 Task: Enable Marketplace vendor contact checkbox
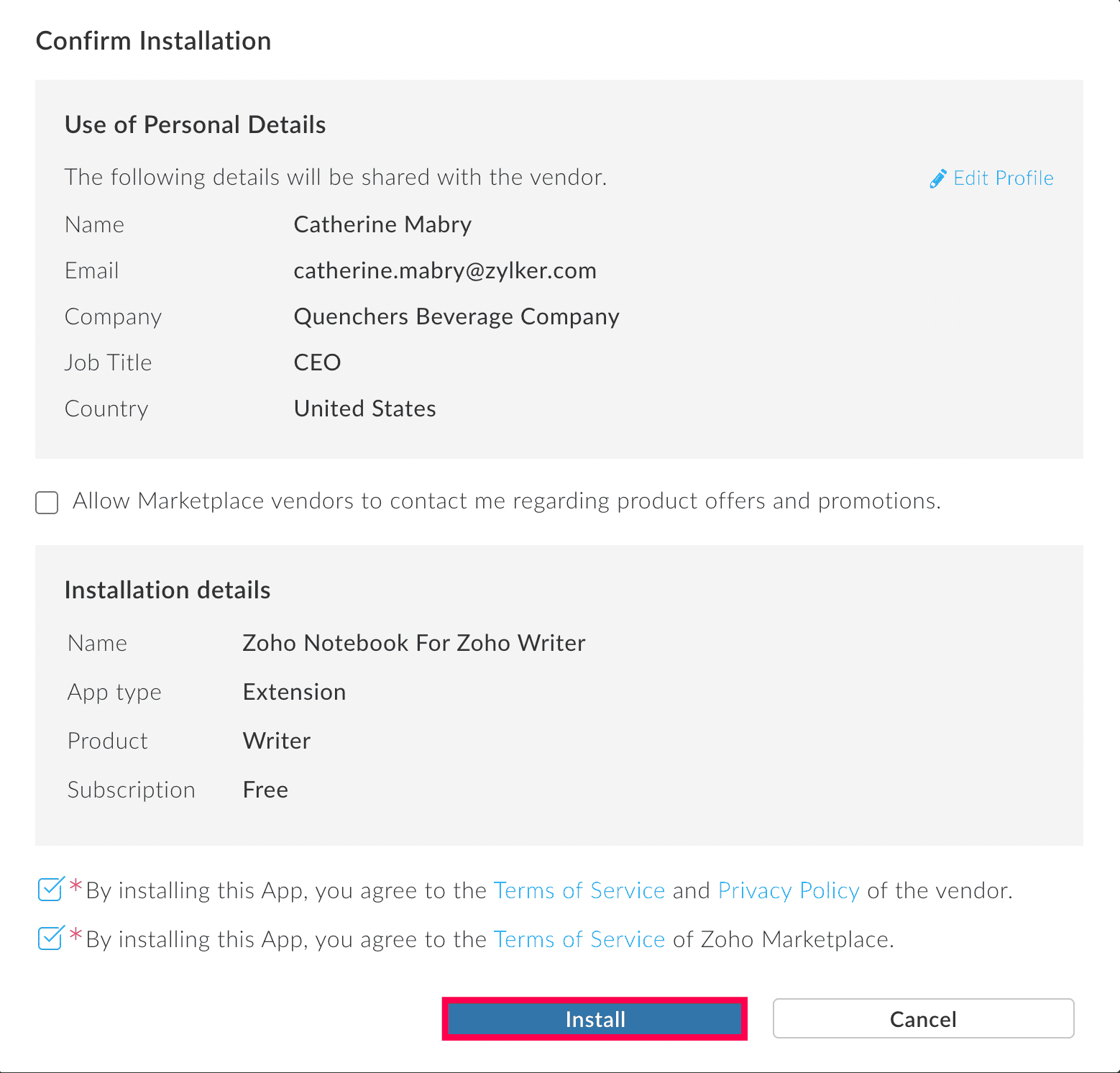click(x=47, y=503)
